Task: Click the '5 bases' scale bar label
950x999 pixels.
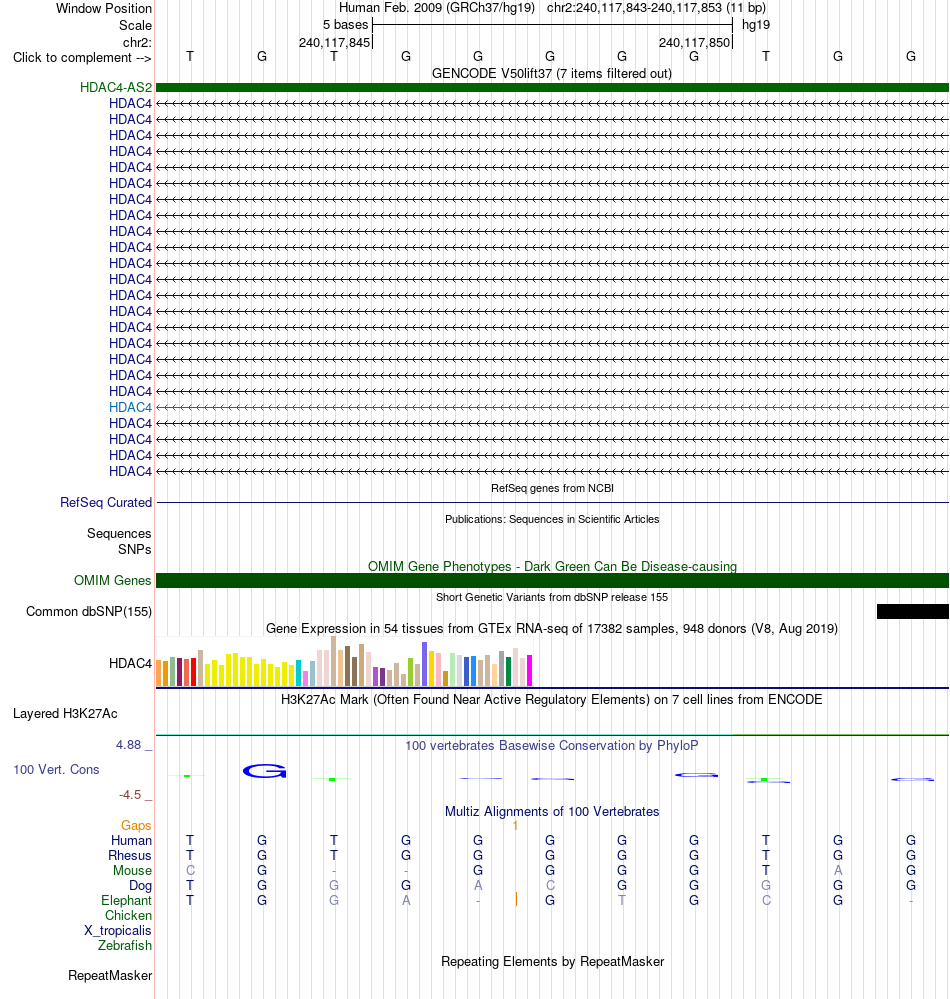Action: coord(345,25)
